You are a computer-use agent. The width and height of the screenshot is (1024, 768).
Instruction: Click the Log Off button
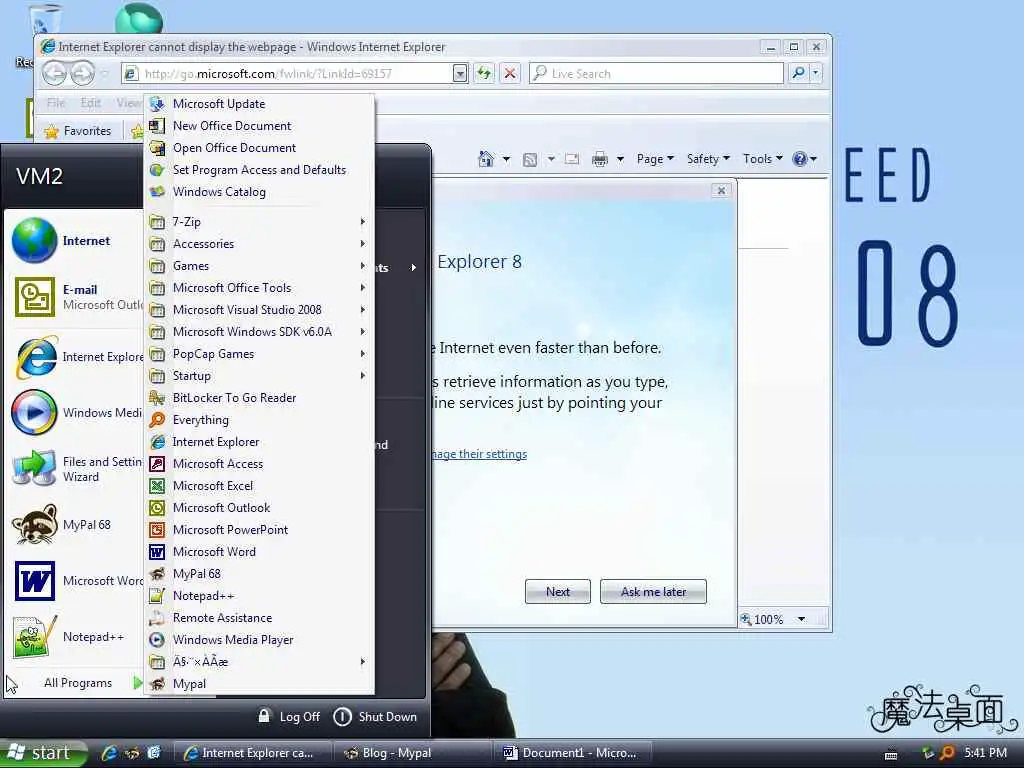point(289,717)
